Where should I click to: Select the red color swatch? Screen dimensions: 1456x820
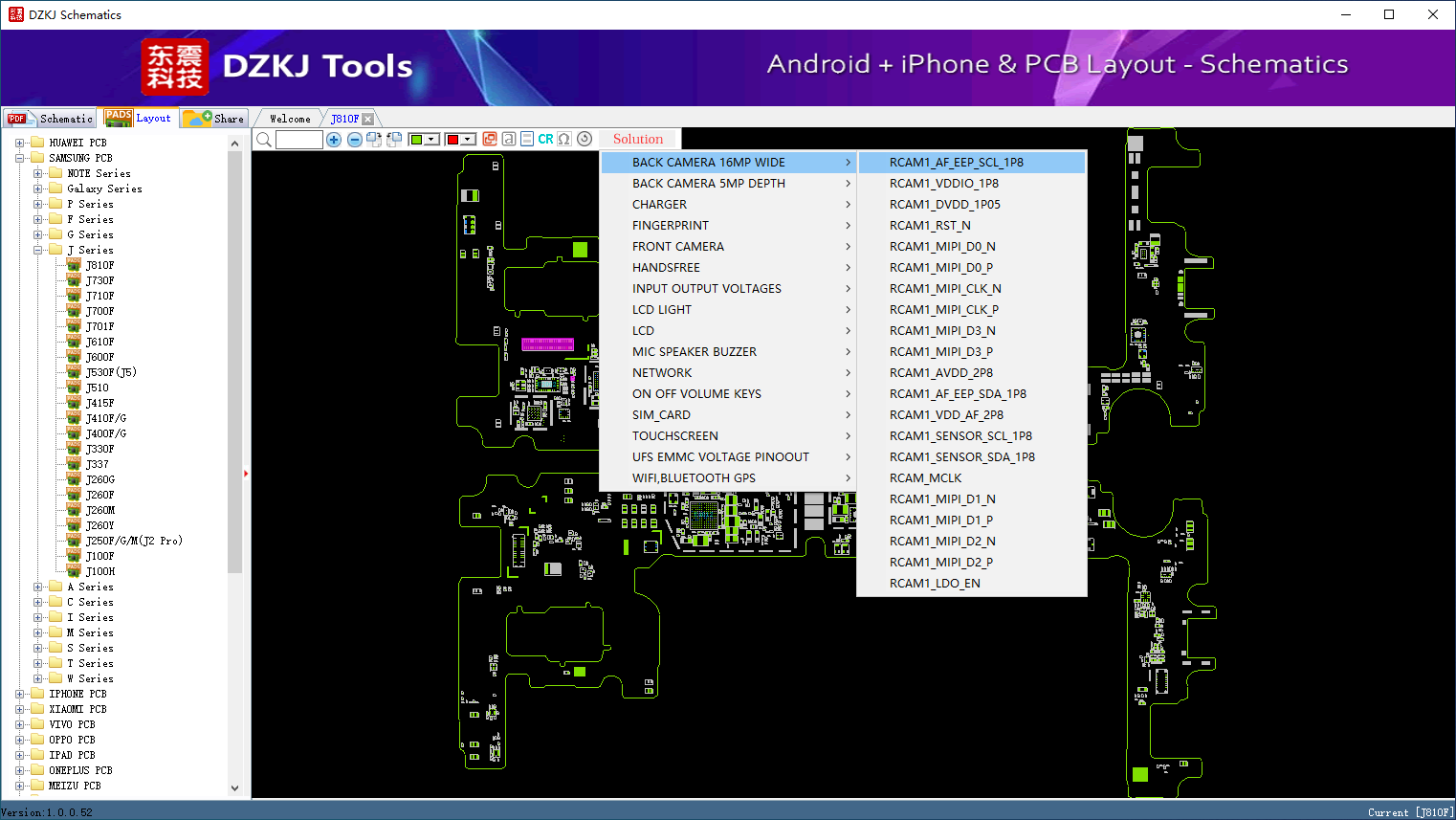point(453,140)
